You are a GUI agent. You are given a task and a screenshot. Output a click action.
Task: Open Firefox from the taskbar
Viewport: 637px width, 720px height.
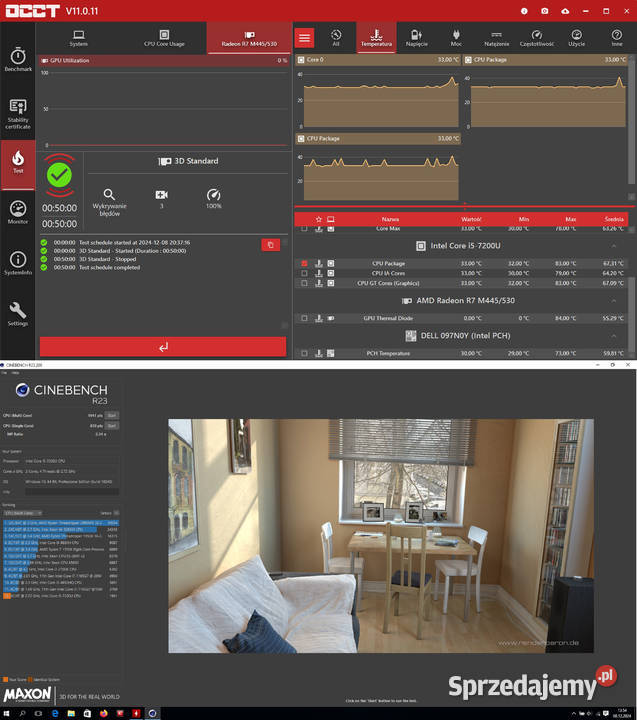(104, 714)
